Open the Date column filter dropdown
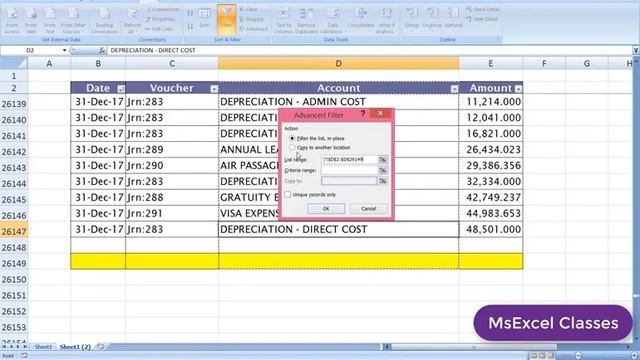 pyautogui.click(x=121, y=89)
